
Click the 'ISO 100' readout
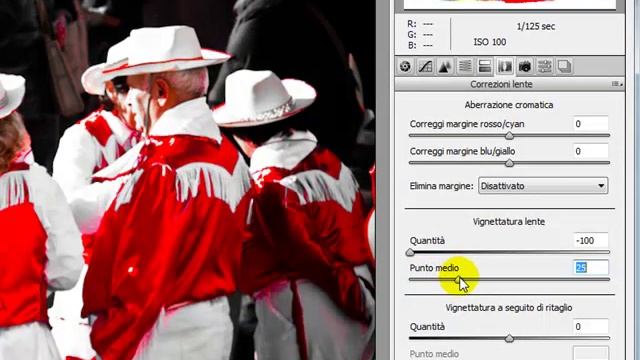pyautogui.click(x=490, y=42)
